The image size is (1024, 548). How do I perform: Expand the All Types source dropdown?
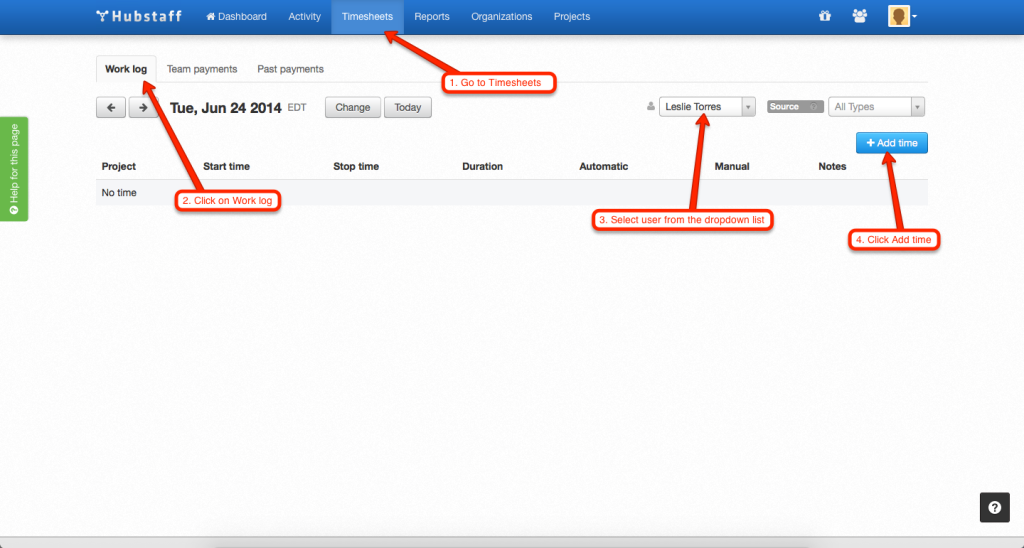pyautogui.click(x=876, y=106)
